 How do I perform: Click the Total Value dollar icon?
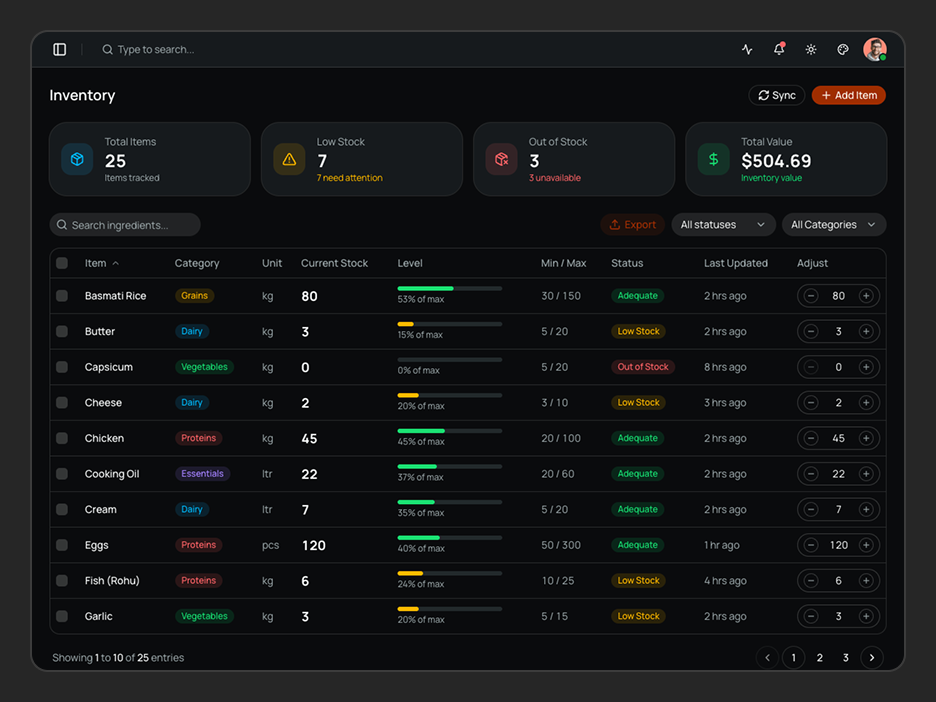click(713, 159)
